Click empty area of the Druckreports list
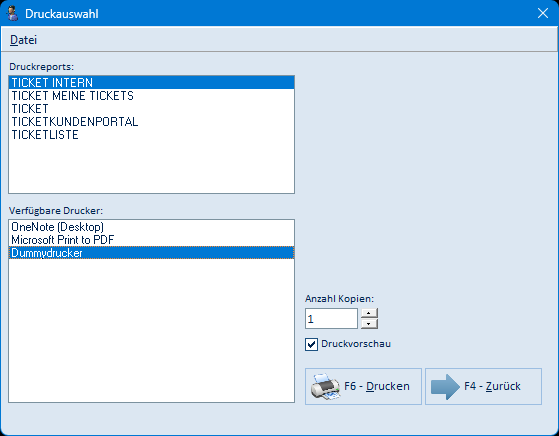This screenshot has height=436, width=559. click(152, 168)
